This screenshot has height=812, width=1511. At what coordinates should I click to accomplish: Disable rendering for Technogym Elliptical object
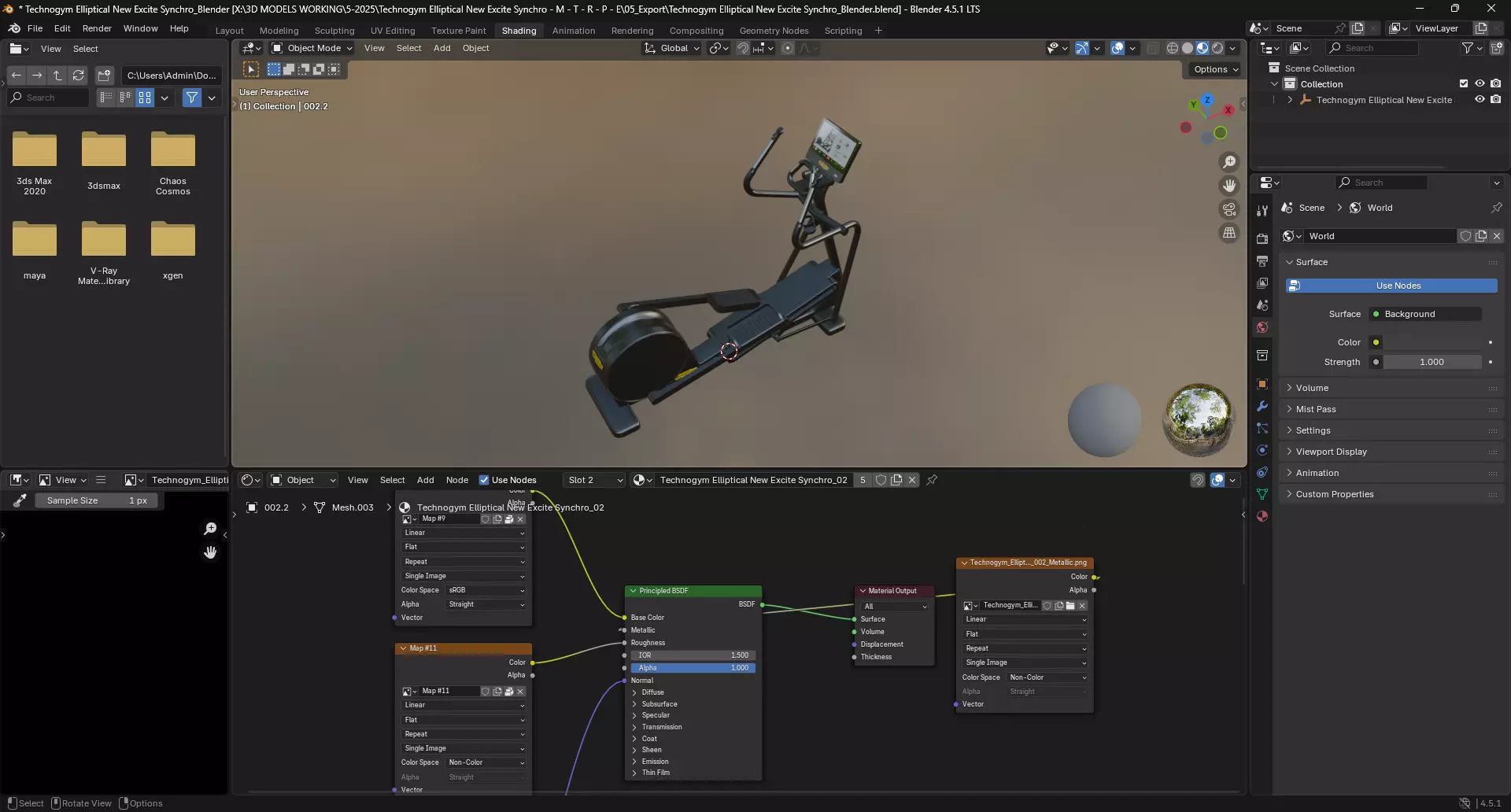[1496, 100]
